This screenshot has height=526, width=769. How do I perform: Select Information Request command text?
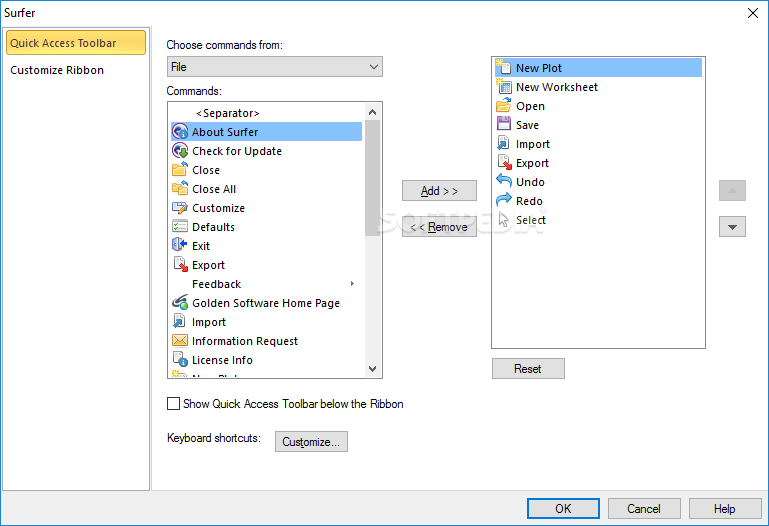pyautogui.click(x=245, y=341)
